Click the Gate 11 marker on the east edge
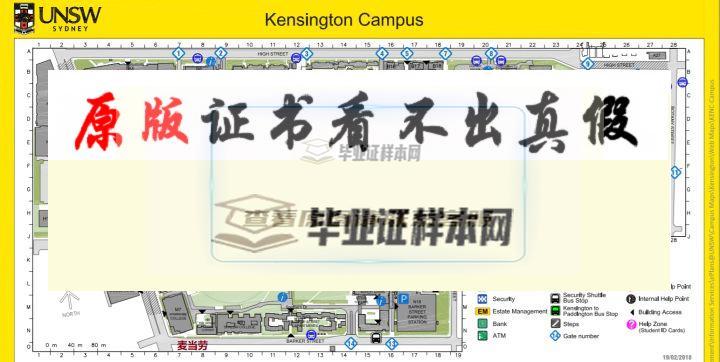The width and height of the screenshot is (720, 362). coord(675,173)
